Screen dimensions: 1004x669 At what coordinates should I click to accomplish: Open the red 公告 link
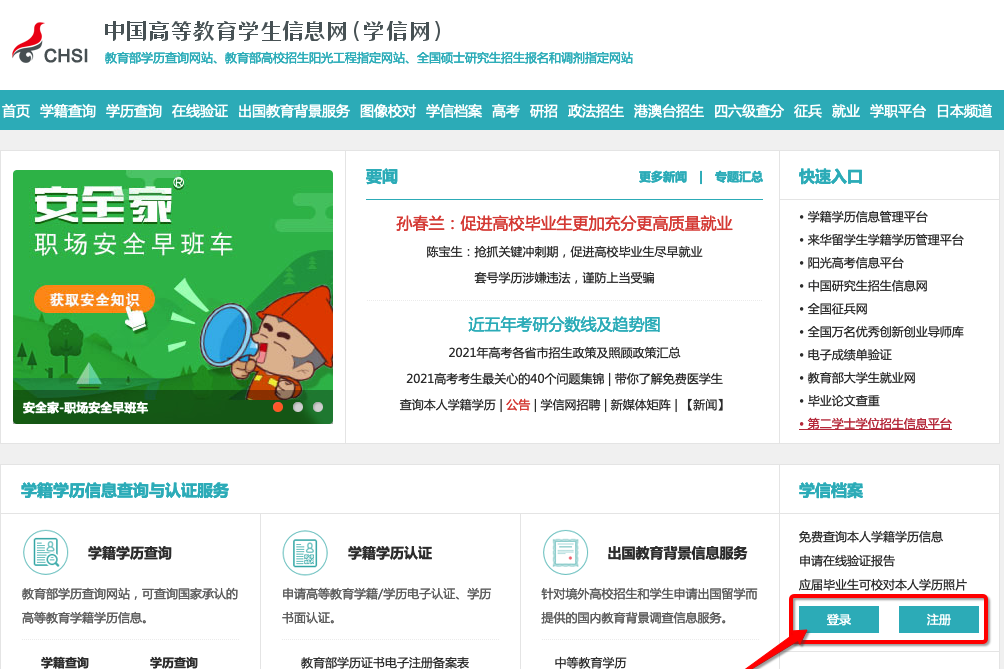click(x=518, y=405)
